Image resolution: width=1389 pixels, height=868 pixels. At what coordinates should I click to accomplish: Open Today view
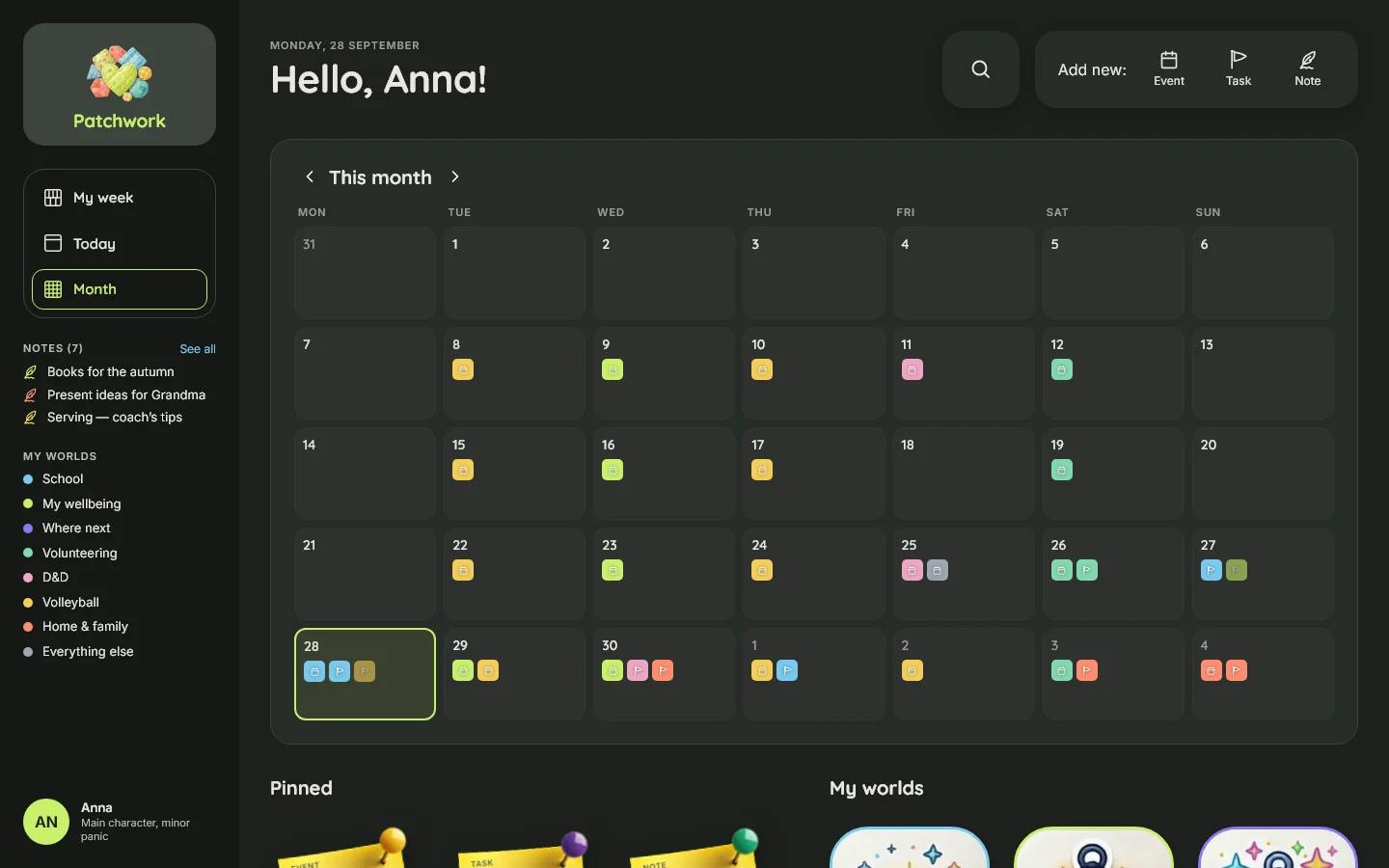point(120,243)
